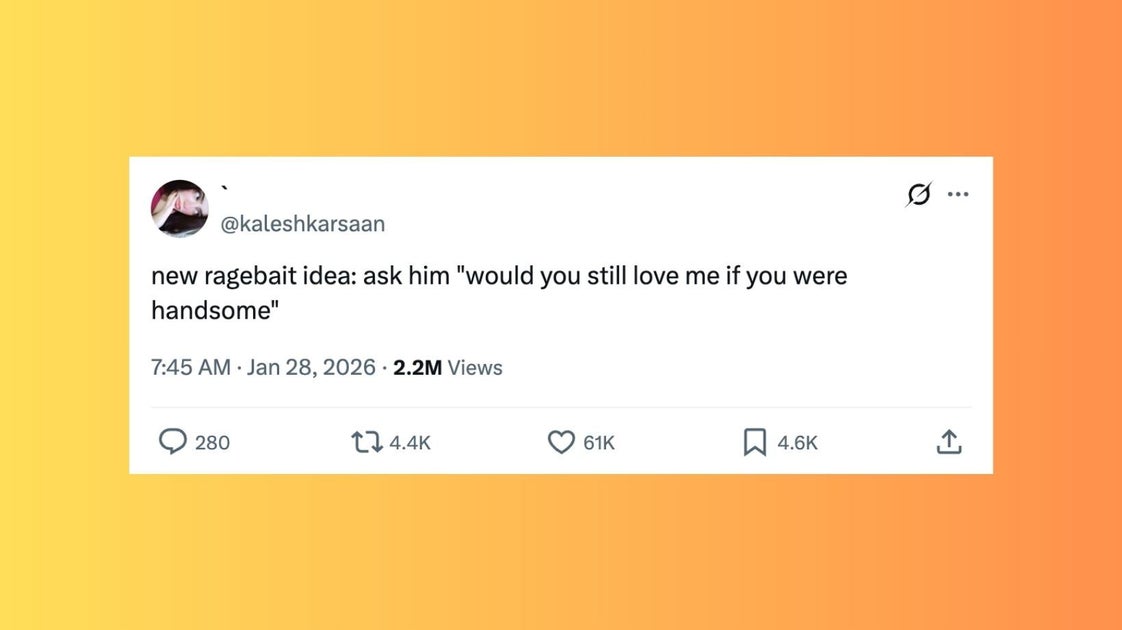Click the reply speech bubble icon

pyautogui.click(x=173, y=441)
